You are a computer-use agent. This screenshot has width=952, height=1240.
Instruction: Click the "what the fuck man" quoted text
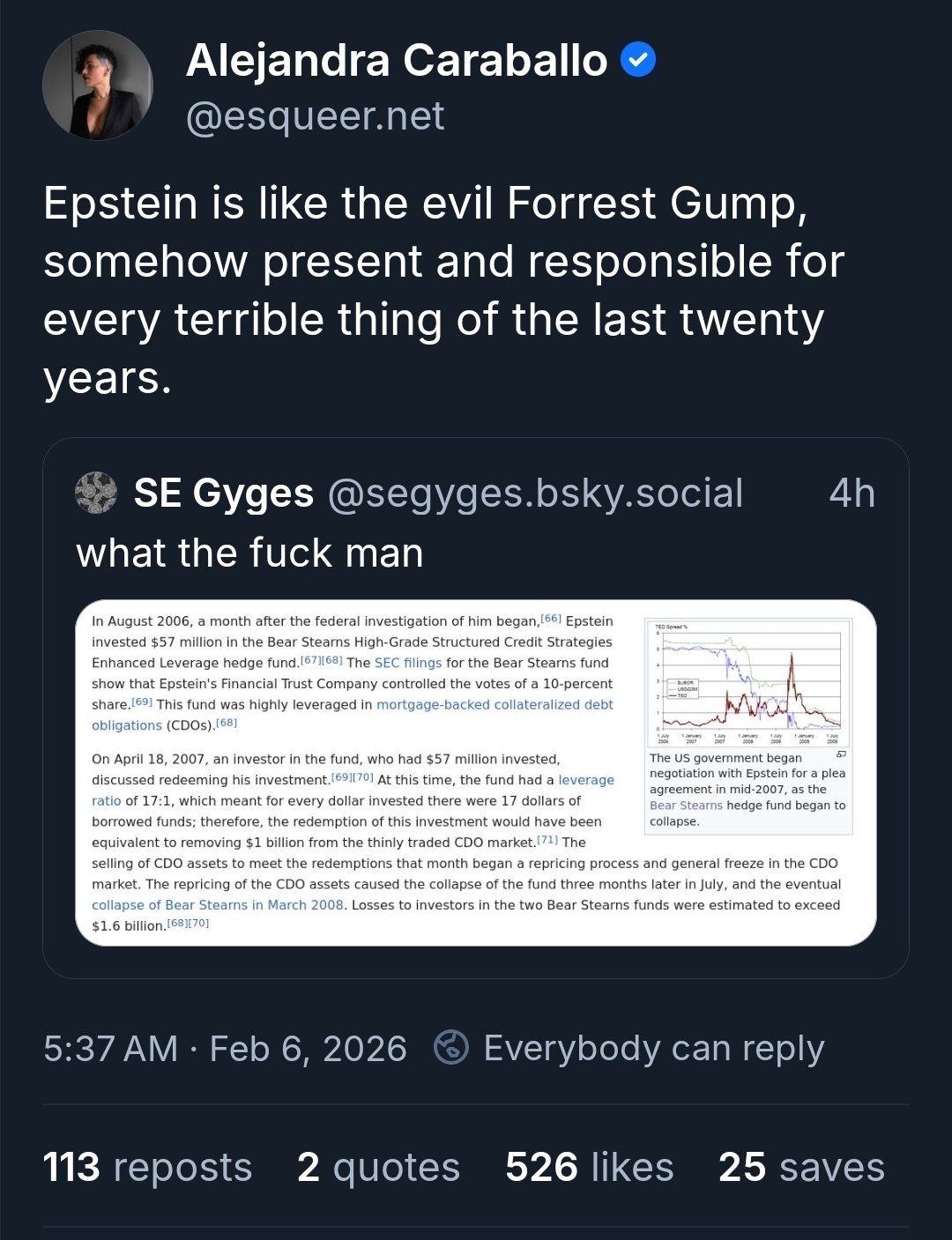(x=249, y=553)
